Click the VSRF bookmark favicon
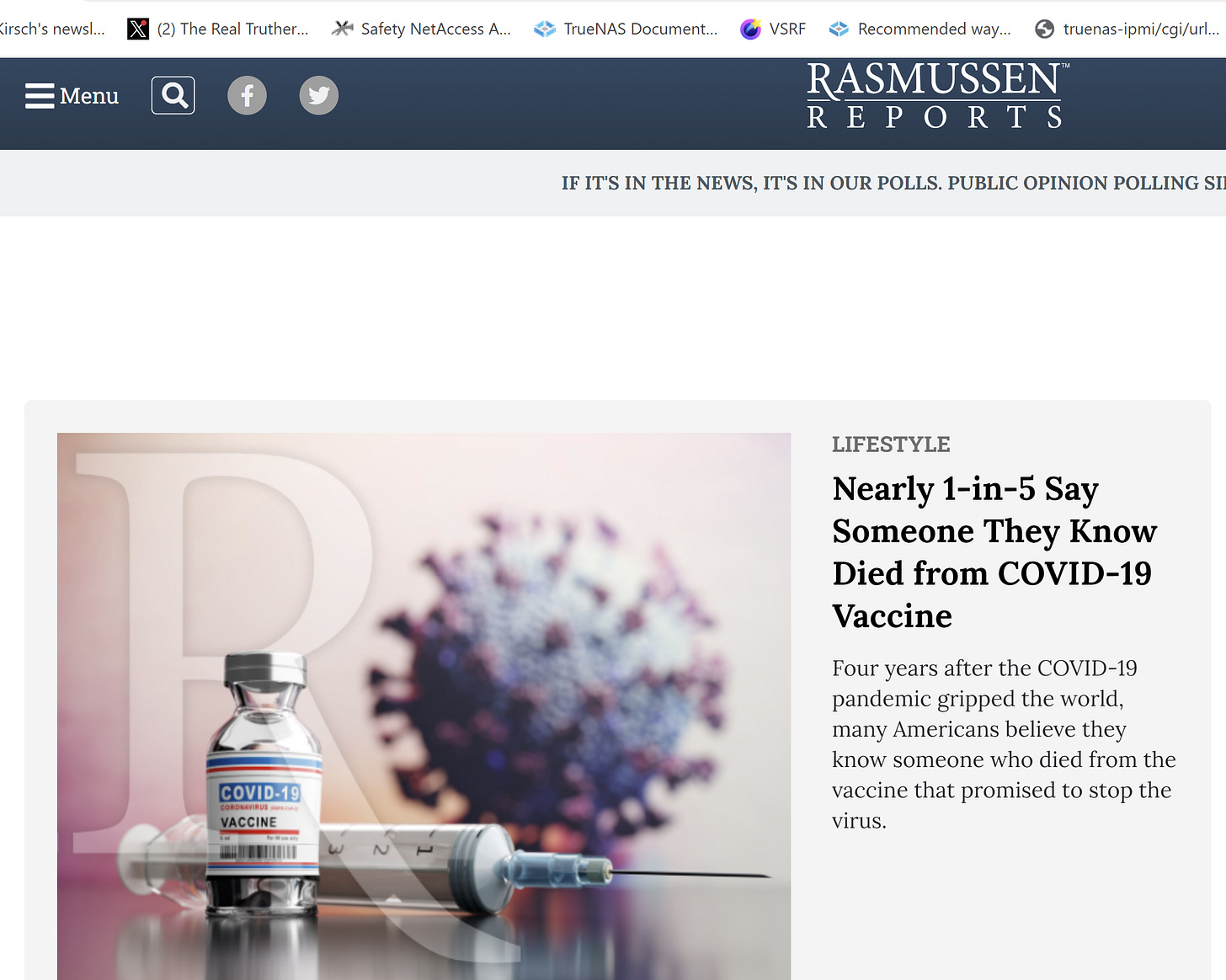This screenshot has height=980, width=1226. (x=750, y=29)
